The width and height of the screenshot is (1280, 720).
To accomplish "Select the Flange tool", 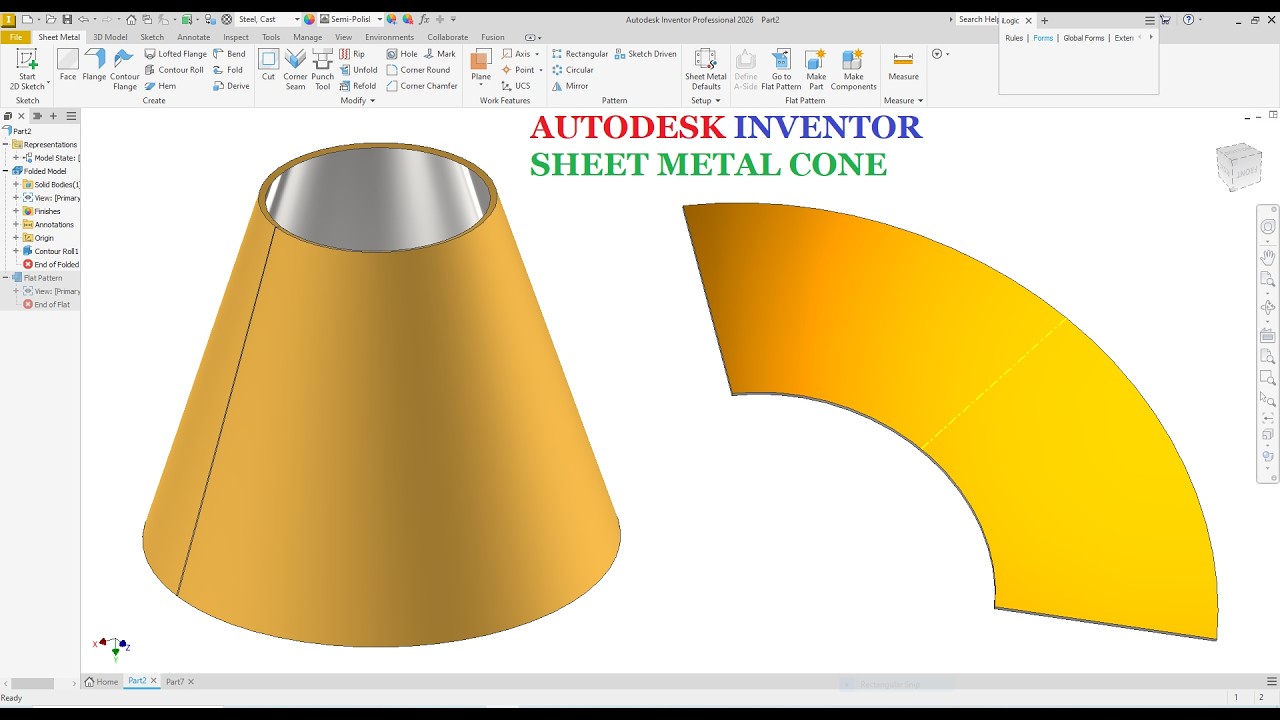I will pos(94,65).
